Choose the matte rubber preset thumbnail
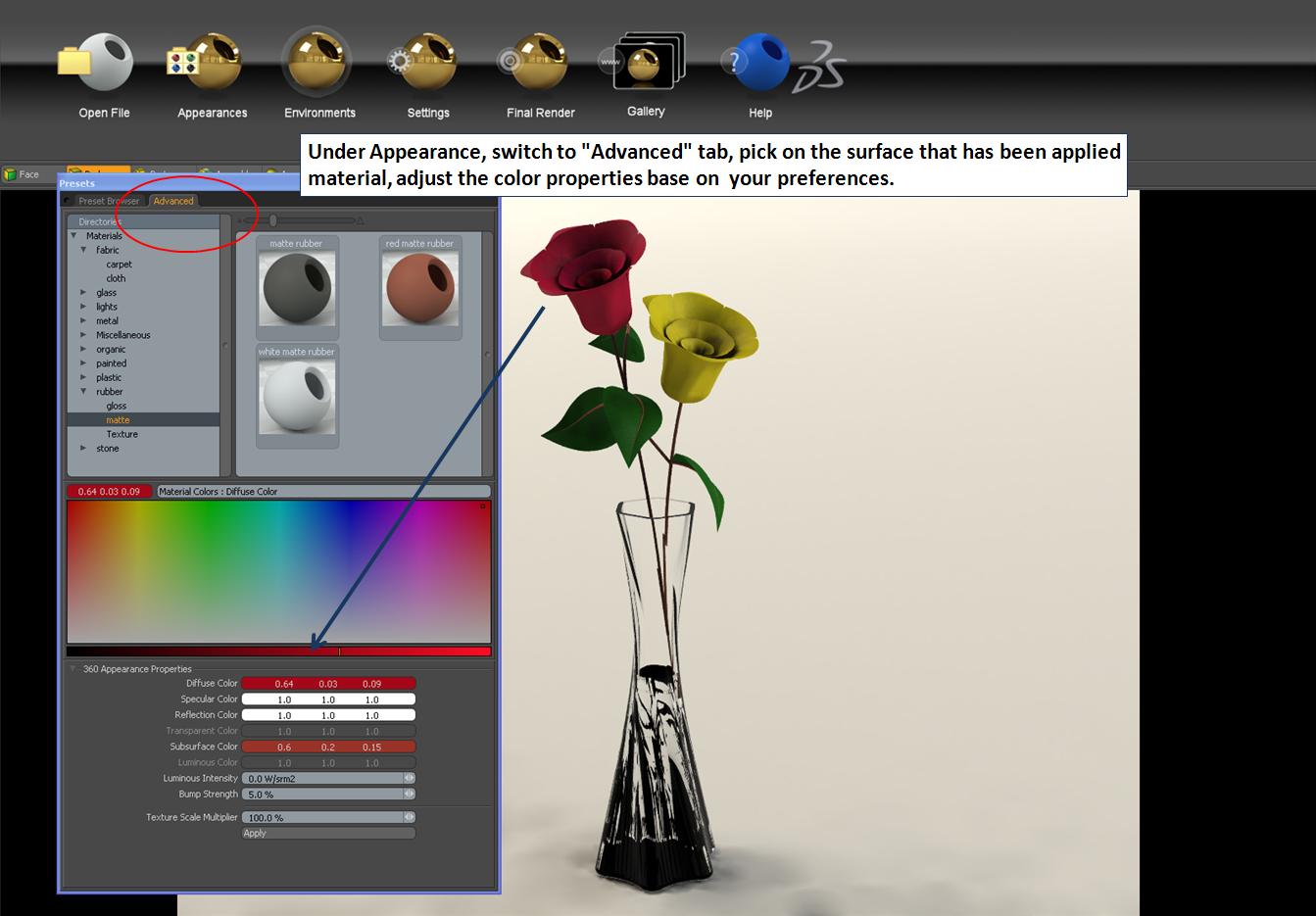 297,288
